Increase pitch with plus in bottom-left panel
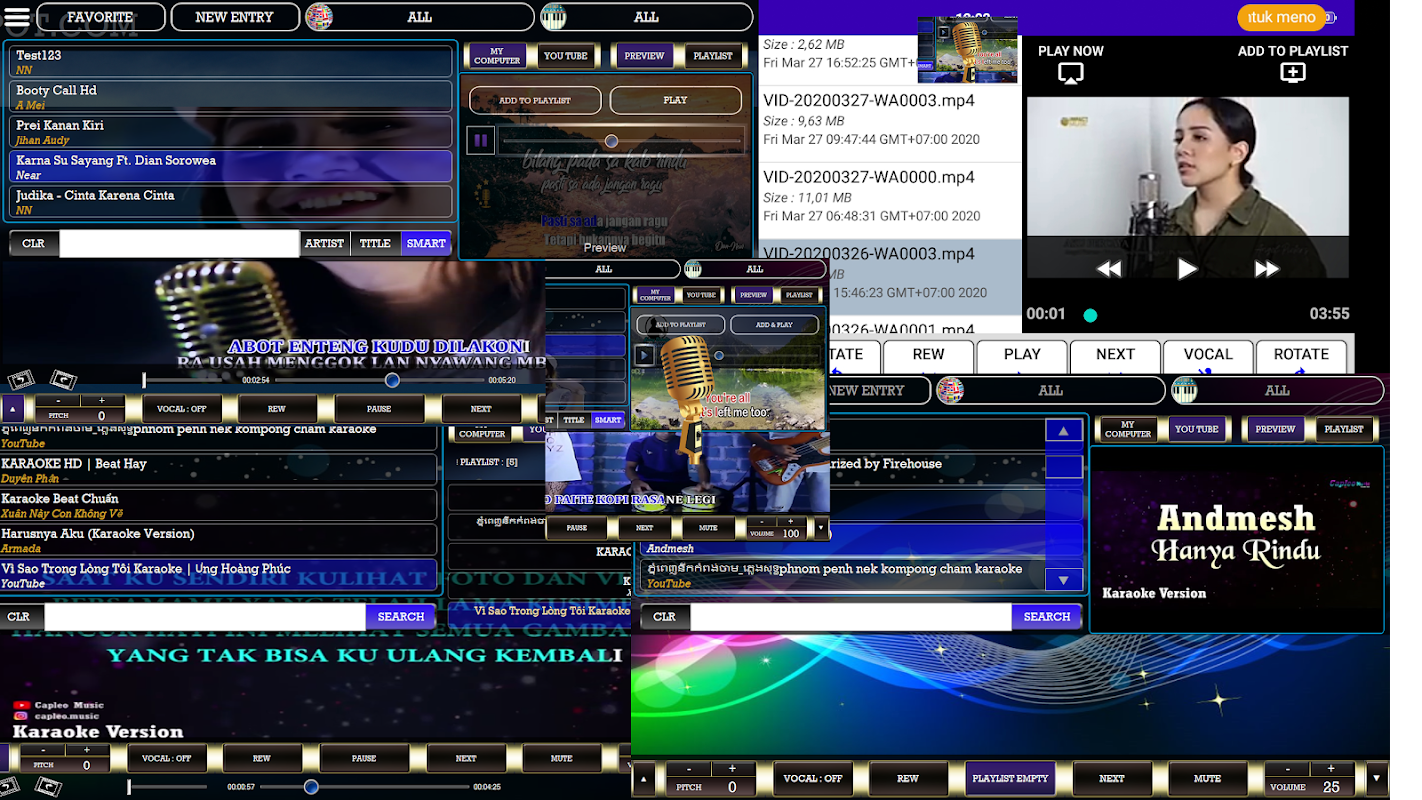This screenshot has height=800, width=1422. 86,750
